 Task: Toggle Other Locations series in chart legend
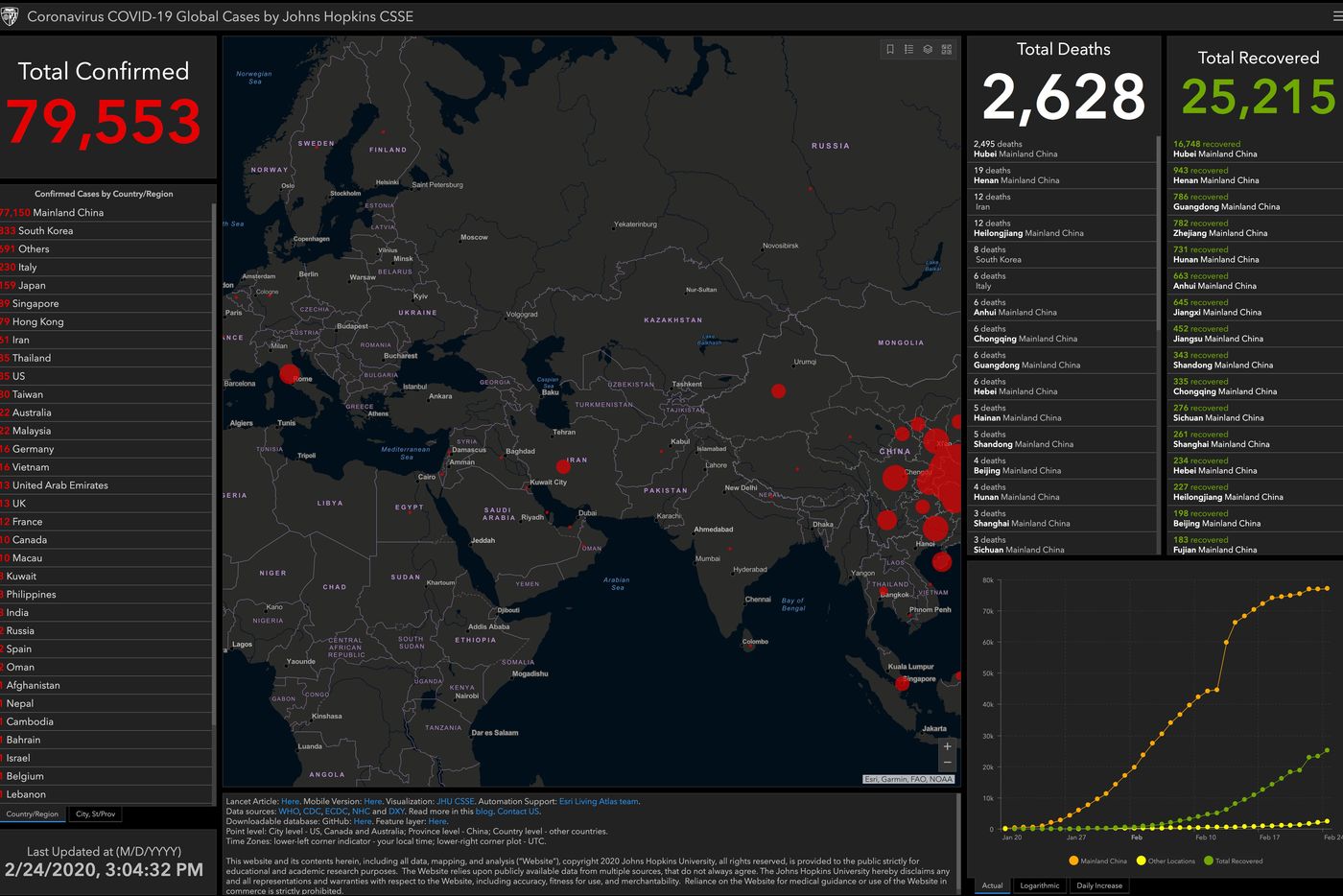[1166, 861]
